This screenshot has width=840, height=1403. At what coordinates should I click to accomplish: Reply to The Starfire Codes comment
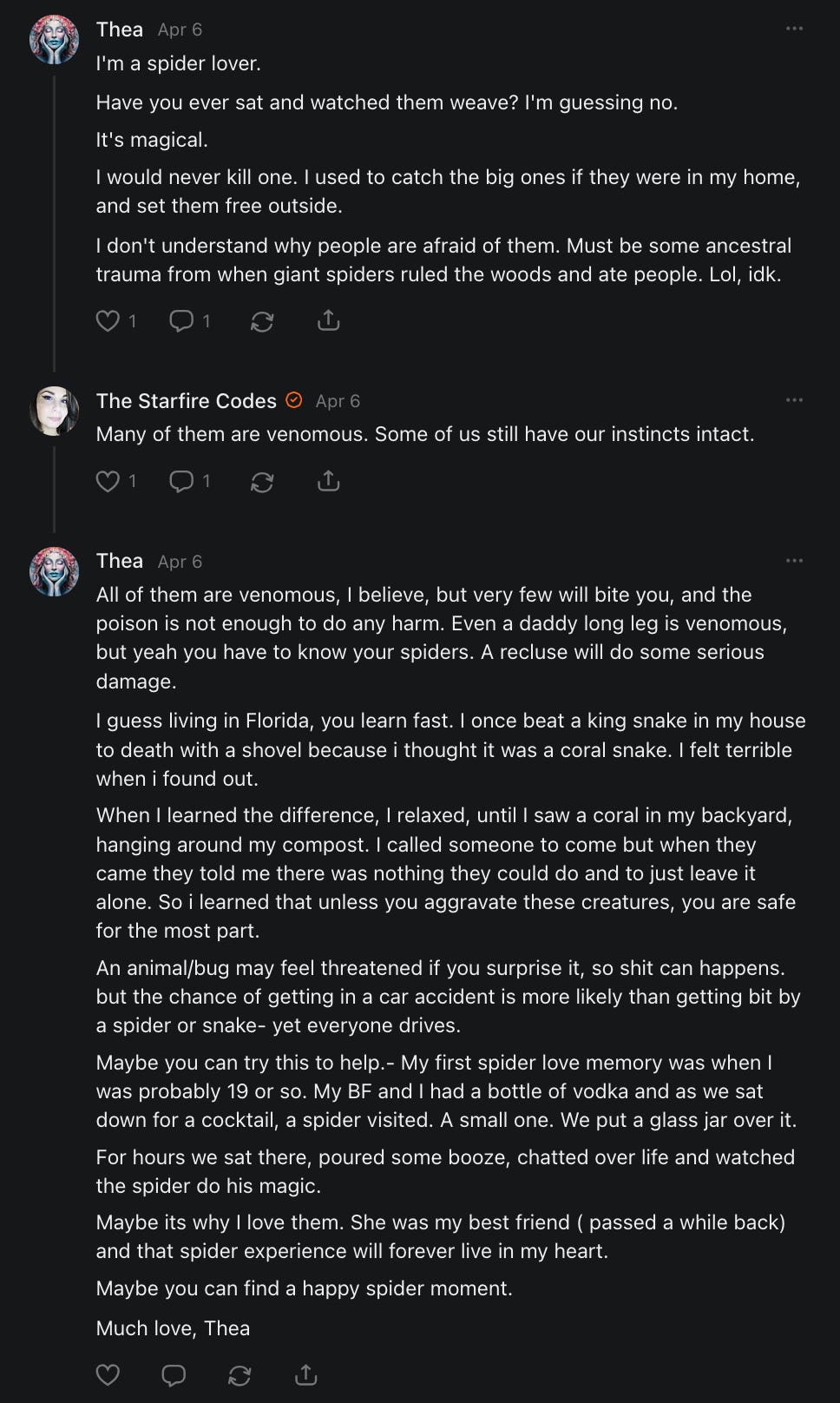pos(181,481)
